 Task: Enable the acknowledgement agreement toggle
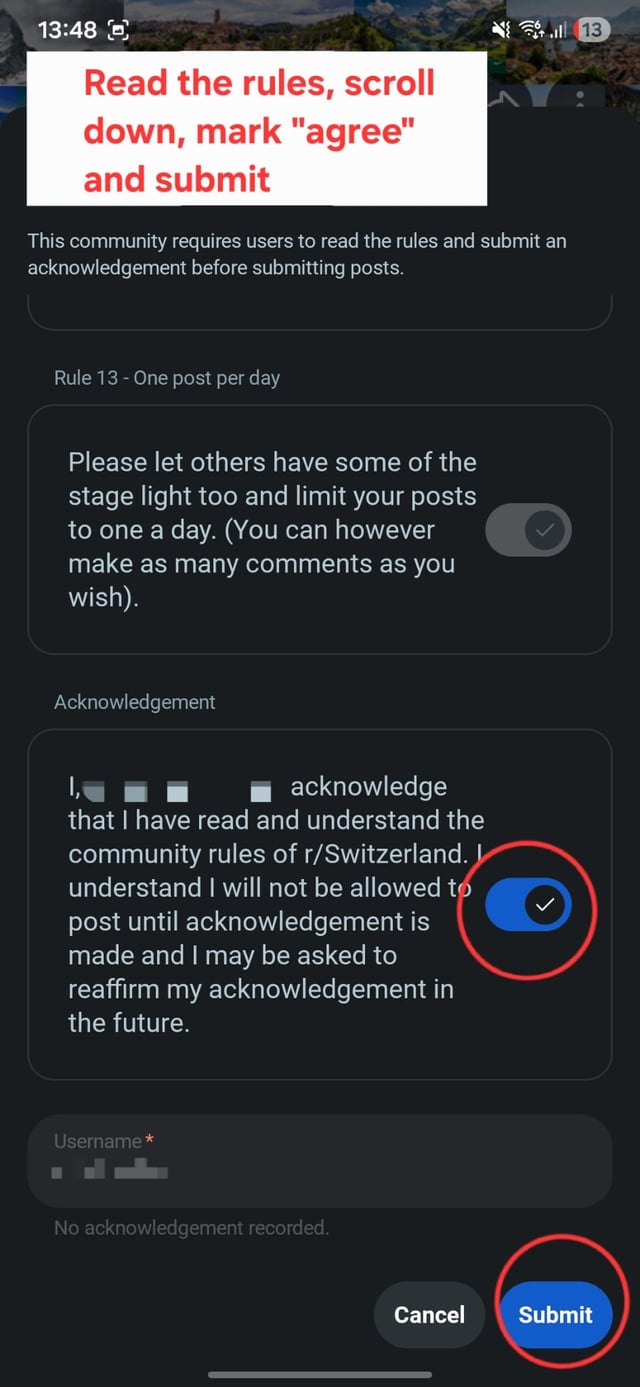(x=528, y=905)
